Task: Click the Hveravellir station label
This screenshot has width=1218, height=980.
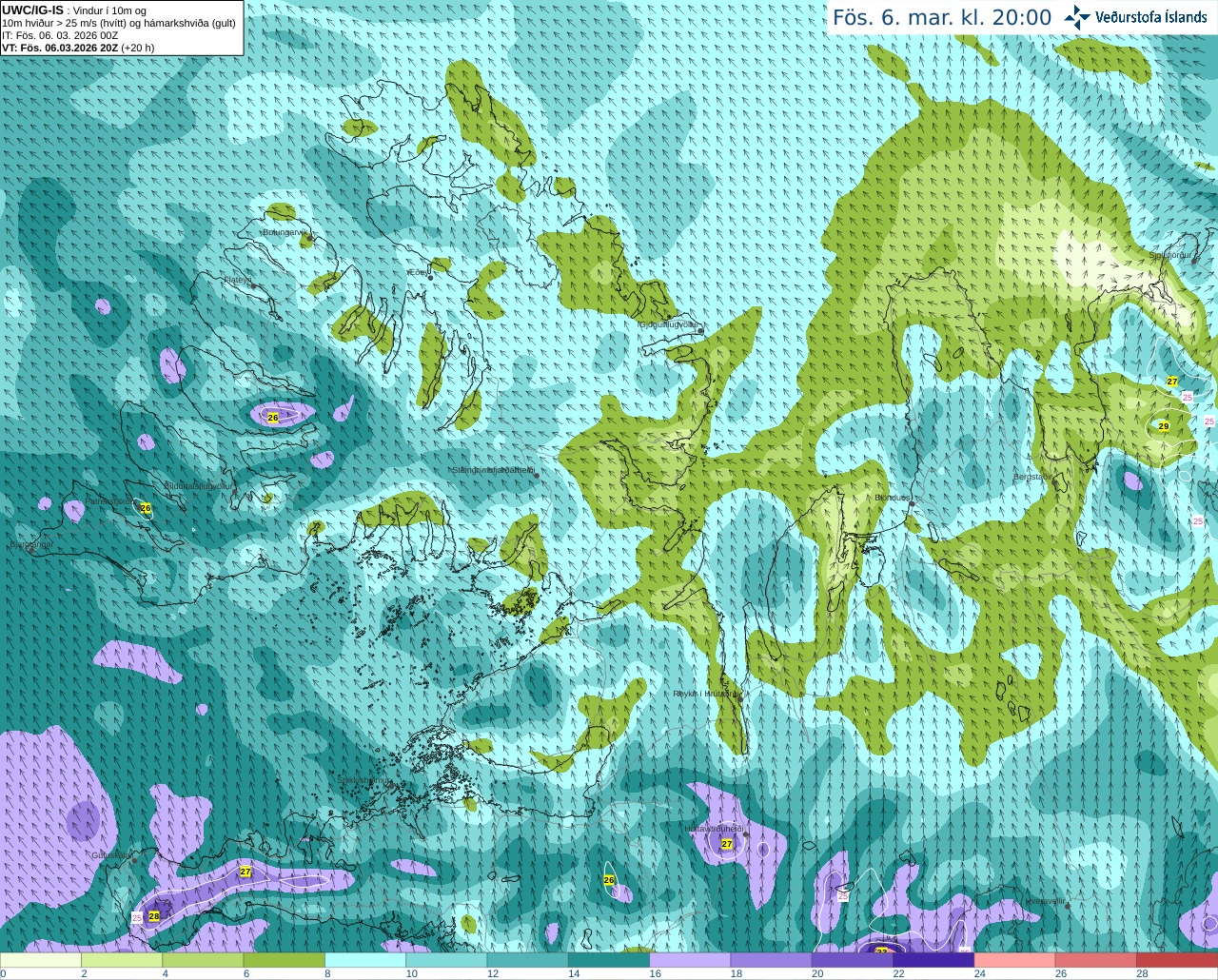Action: [1045, 900]
